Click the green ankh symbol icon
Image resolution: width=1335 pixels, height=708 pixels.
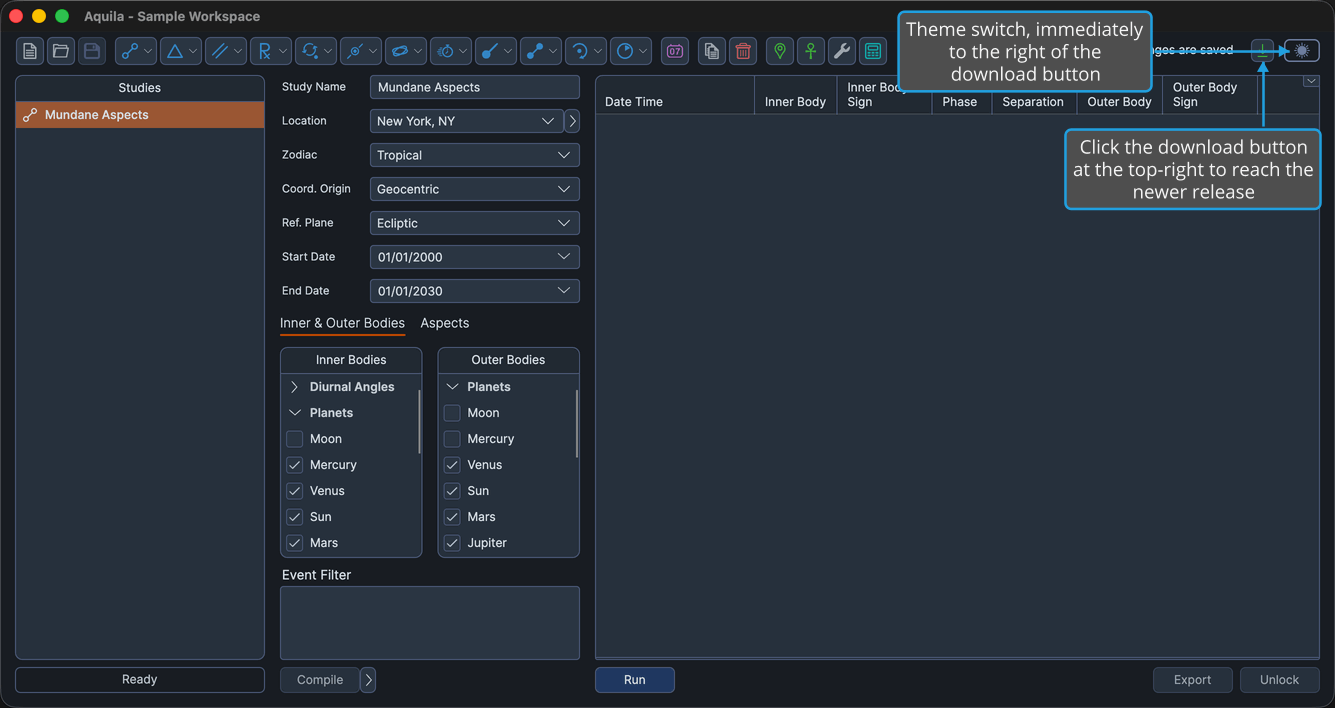coord(811,51)
